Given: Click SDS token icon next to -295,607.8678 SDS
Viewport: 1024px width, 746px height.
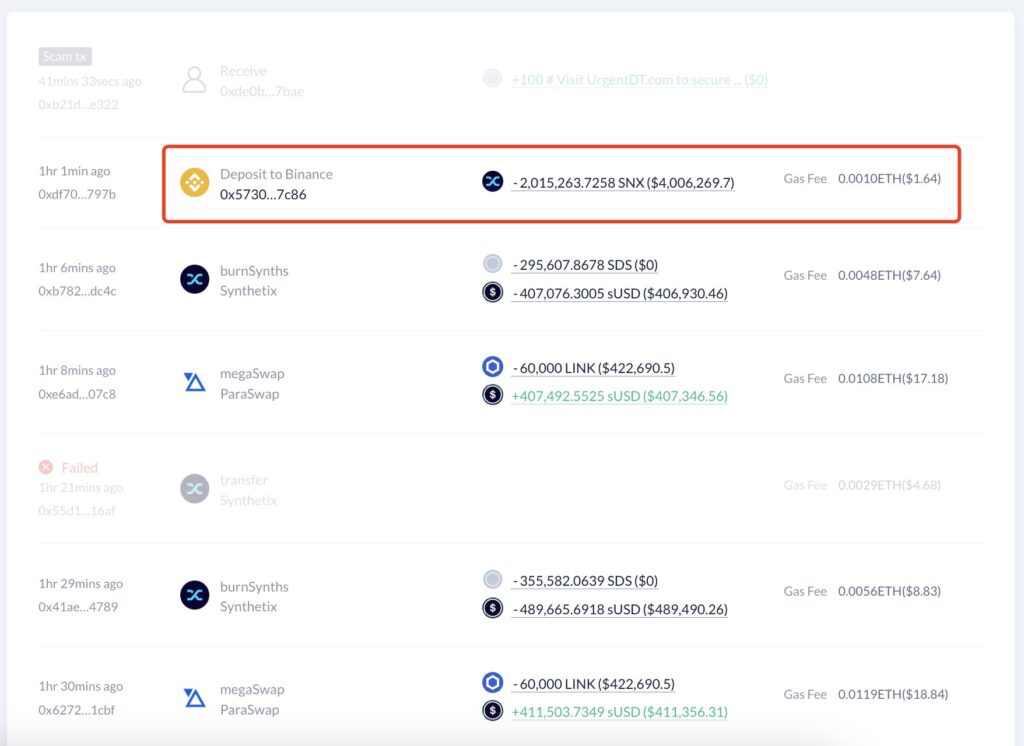Looking at the screenshot, I should point(492,264).
